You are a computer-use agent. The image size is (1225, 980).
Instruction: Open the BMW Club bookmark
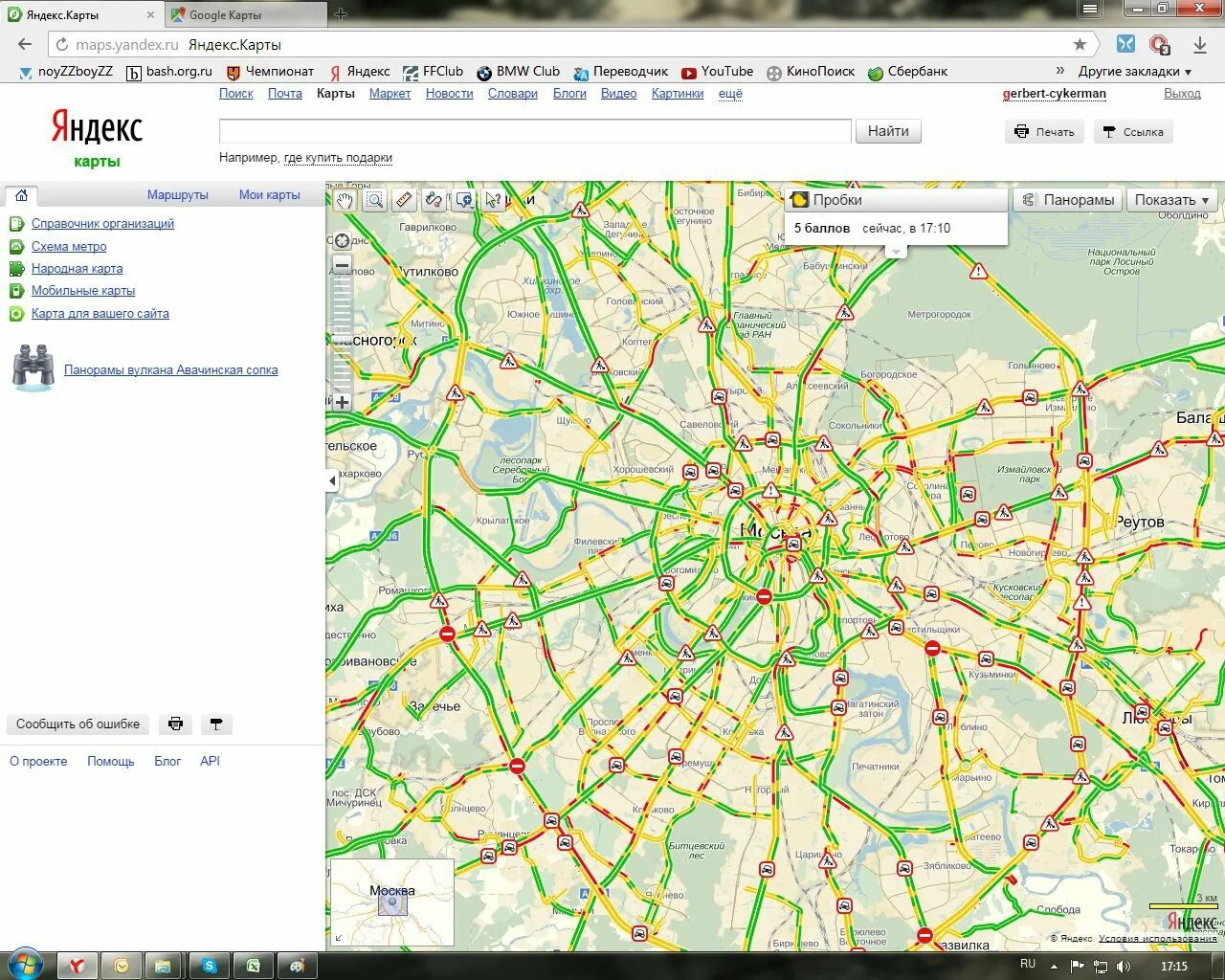tap(518, 72)
